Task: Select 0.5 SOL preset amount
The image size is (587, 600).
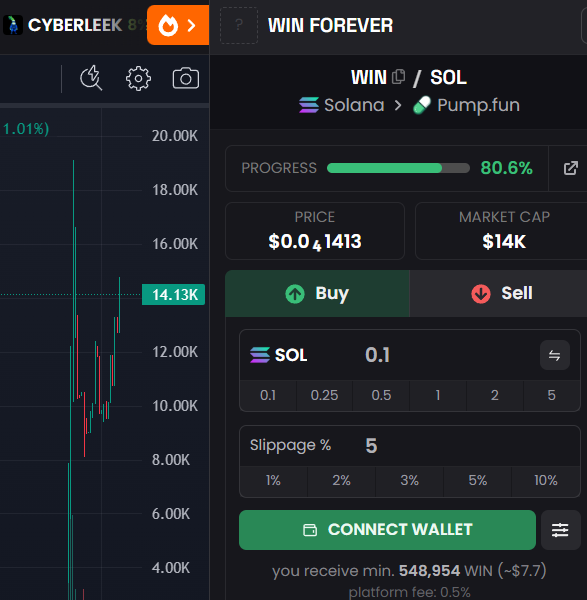Action: 381,395
